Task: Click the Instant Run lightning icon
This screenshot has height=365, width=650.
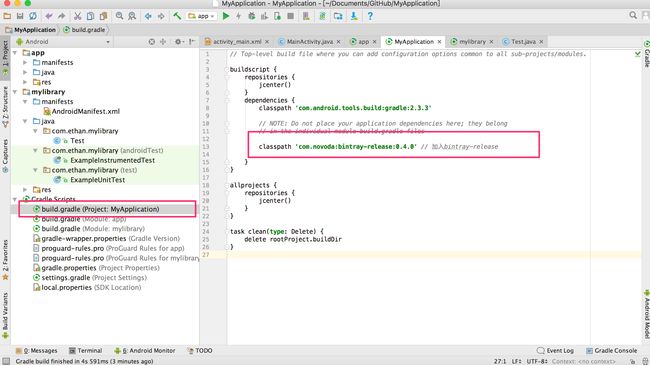Action: [238, 16]
